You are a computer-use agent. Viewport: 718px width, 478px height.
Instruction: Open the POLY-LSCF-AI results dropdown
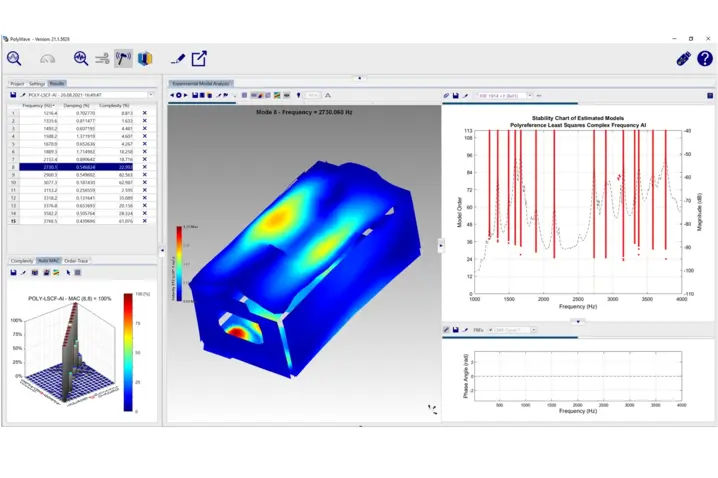point(151,95)
